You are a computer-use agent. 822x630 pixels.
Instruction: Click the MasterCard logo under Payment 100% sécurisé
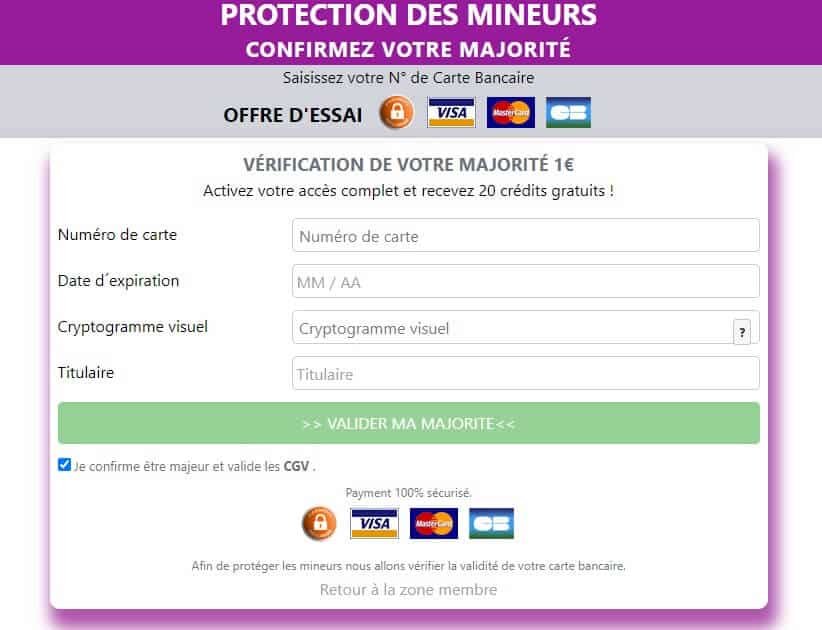pos(434,523)
